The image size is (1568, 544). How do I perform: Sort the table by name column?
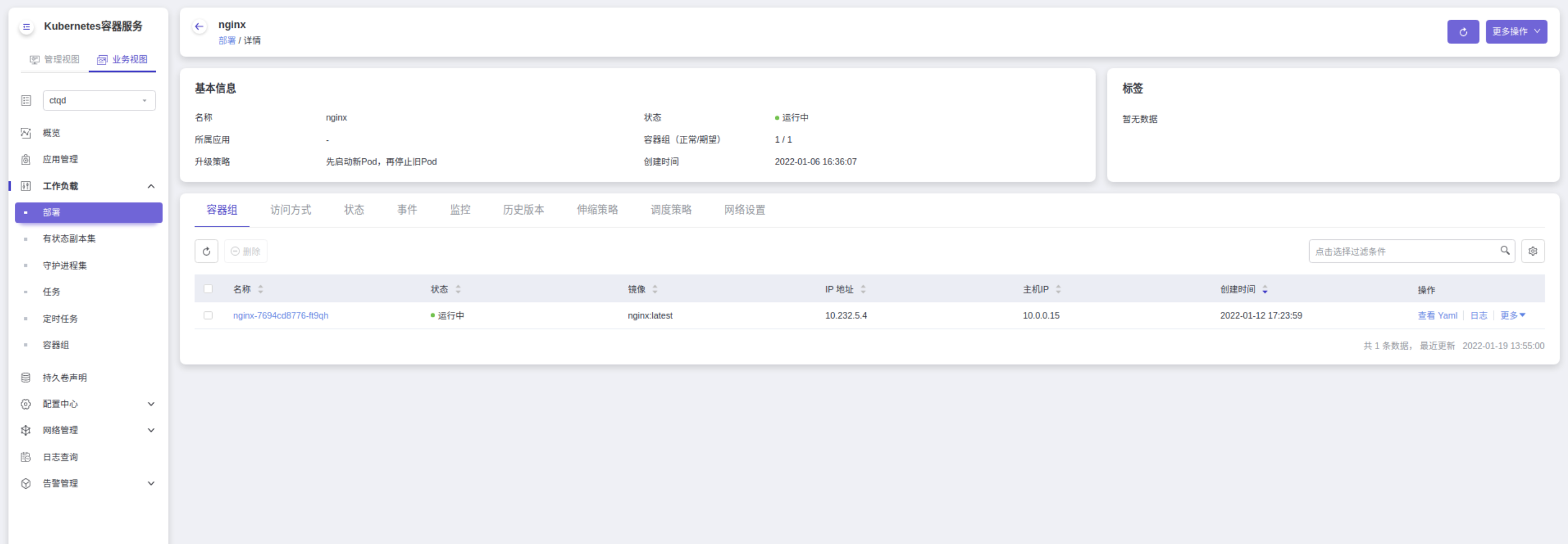point(261,289)
